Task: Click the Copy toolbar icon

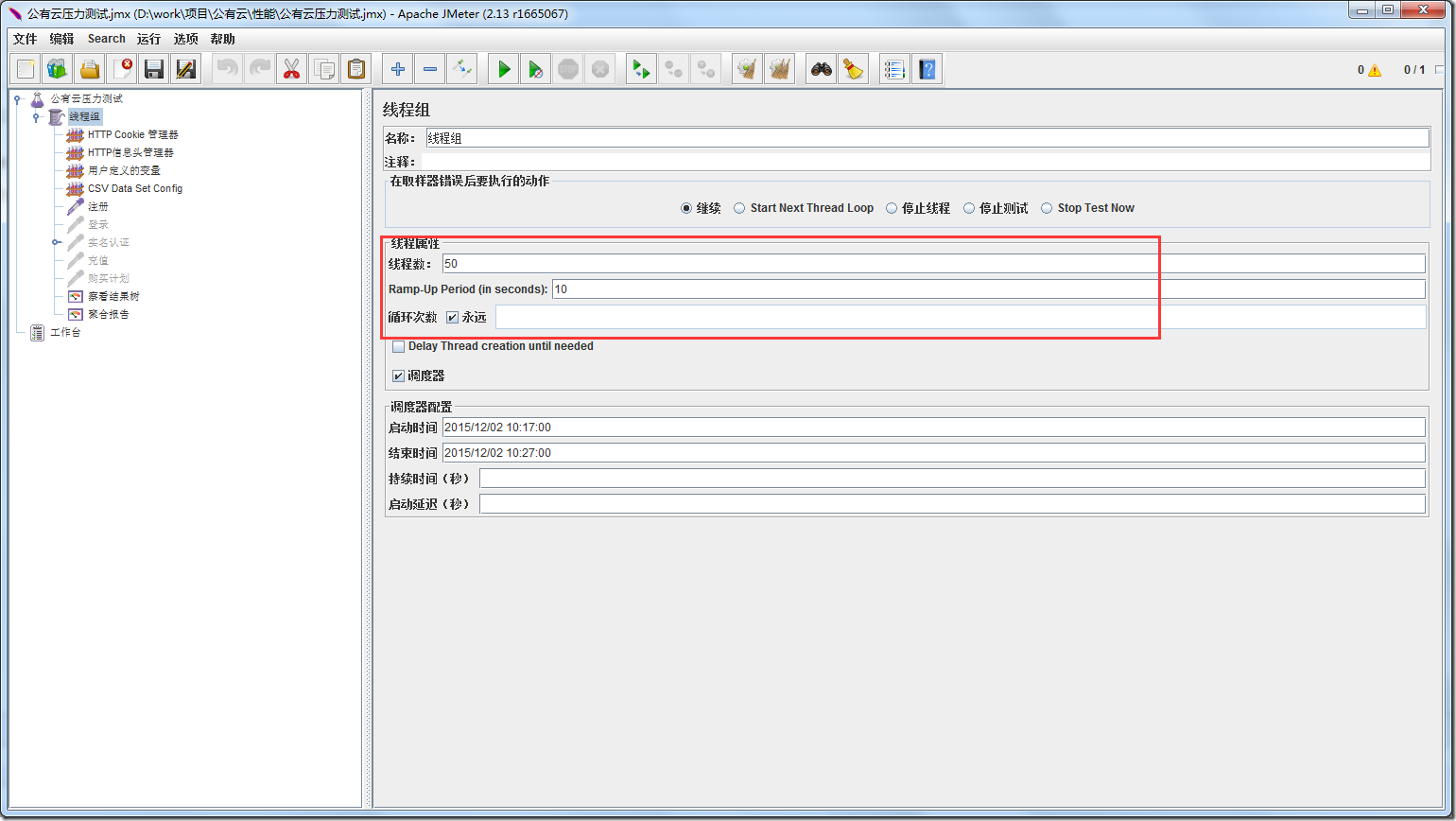Action: coord(324,69)
